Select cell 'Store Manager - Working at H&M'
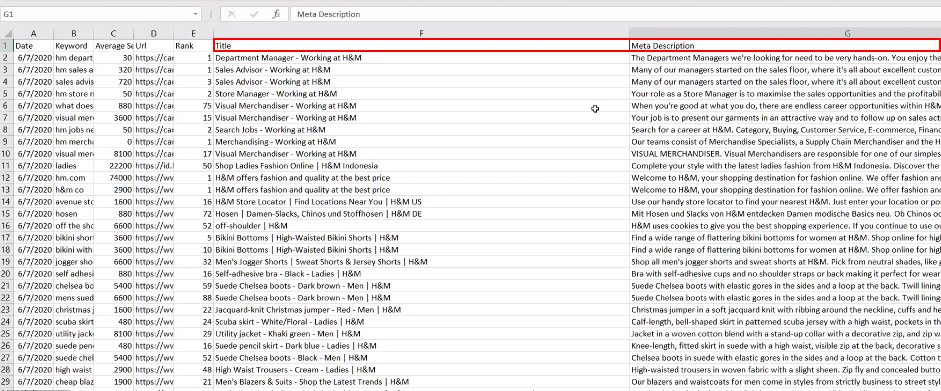941x391 pixels. pos(421,94)
